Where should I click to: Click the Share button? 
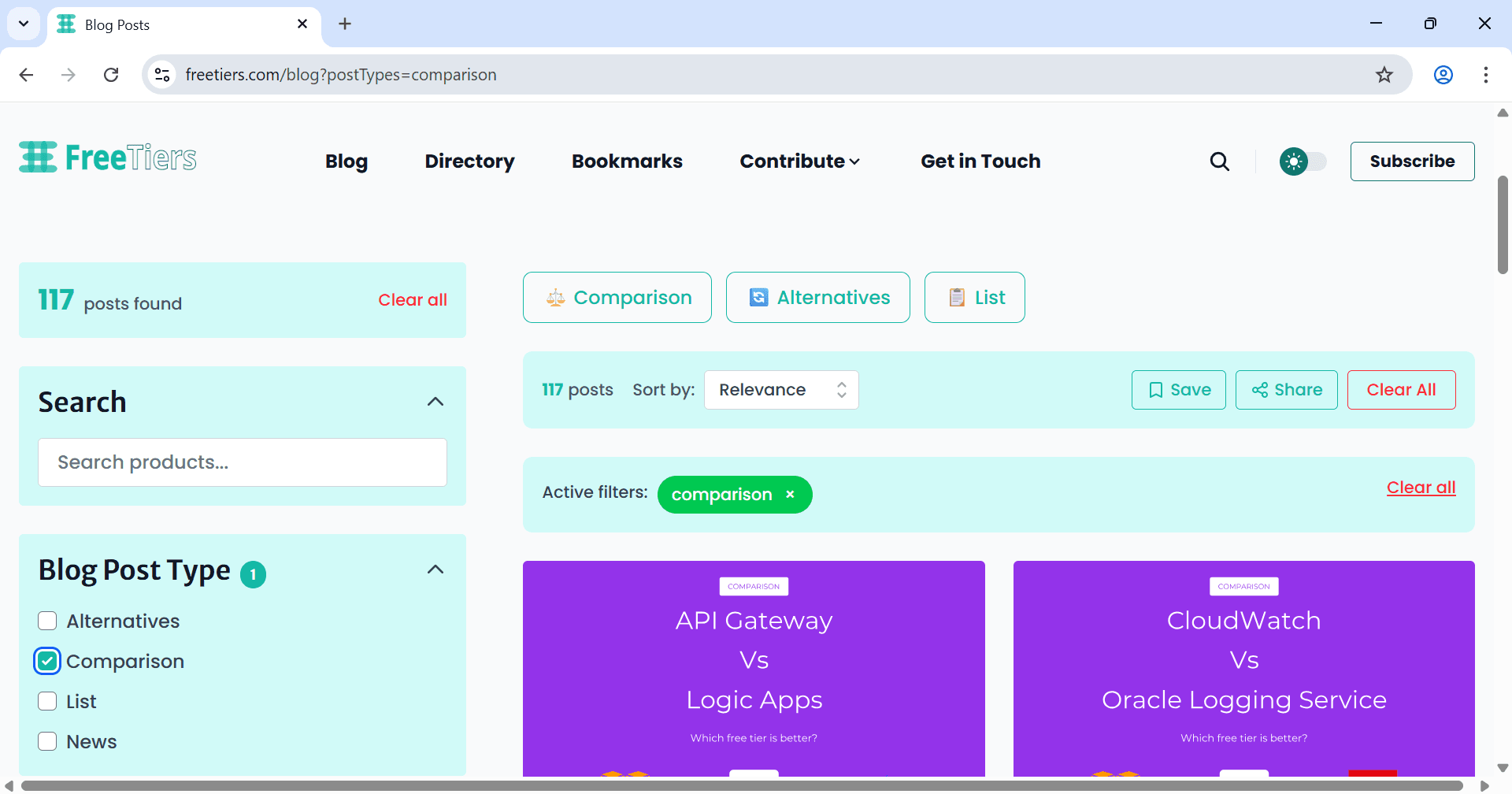tap(1286, 390)
